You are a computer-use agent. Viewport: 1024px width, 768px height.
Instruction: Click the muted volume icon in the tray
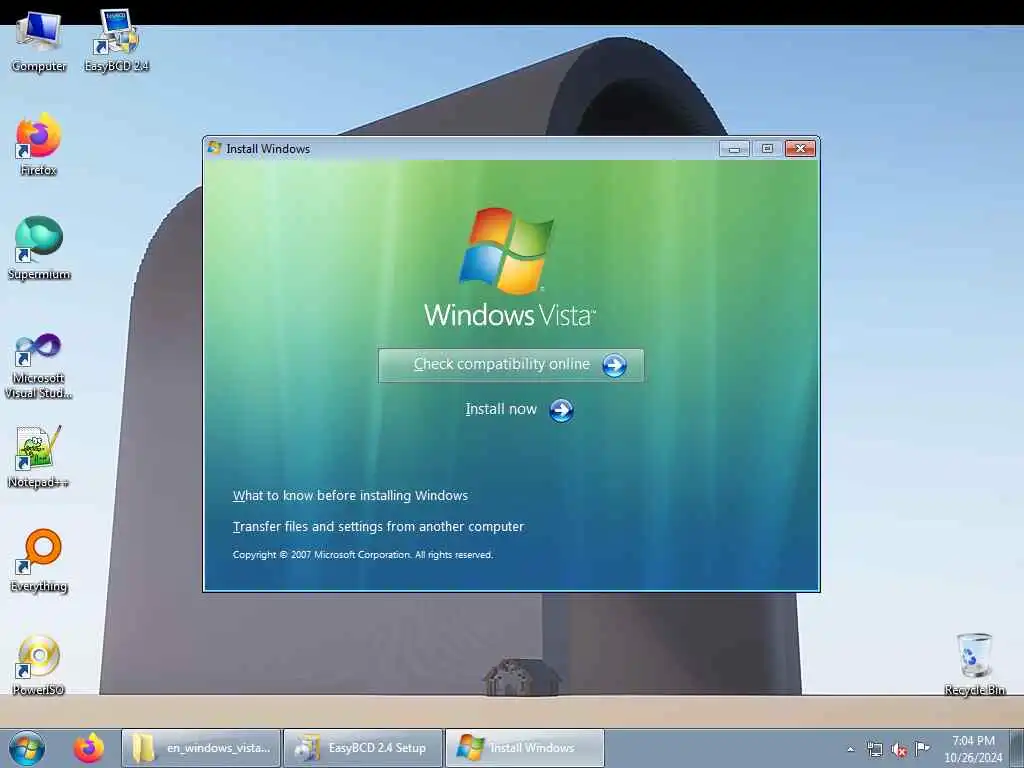[x=899, y=750]
